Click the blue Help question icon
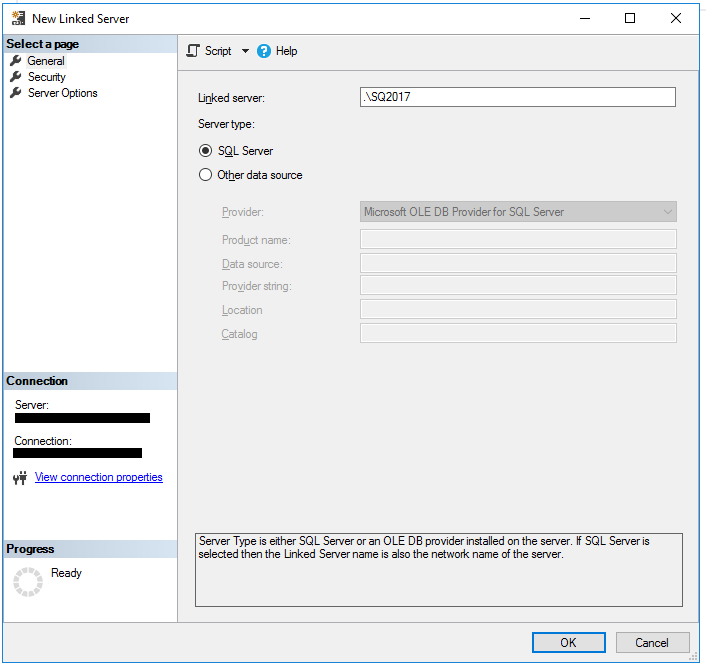This screenshot has height=667, width=706. 264,51
